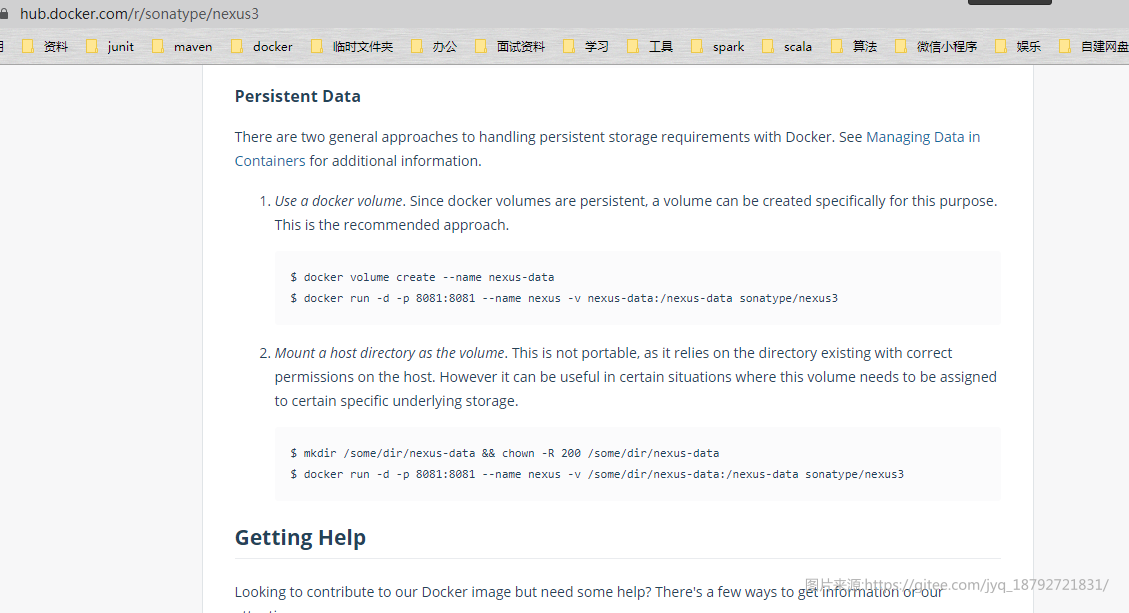1129x613 pixels.
Task: Open the 资料 bookmark folder
Action: coord(45,47)
